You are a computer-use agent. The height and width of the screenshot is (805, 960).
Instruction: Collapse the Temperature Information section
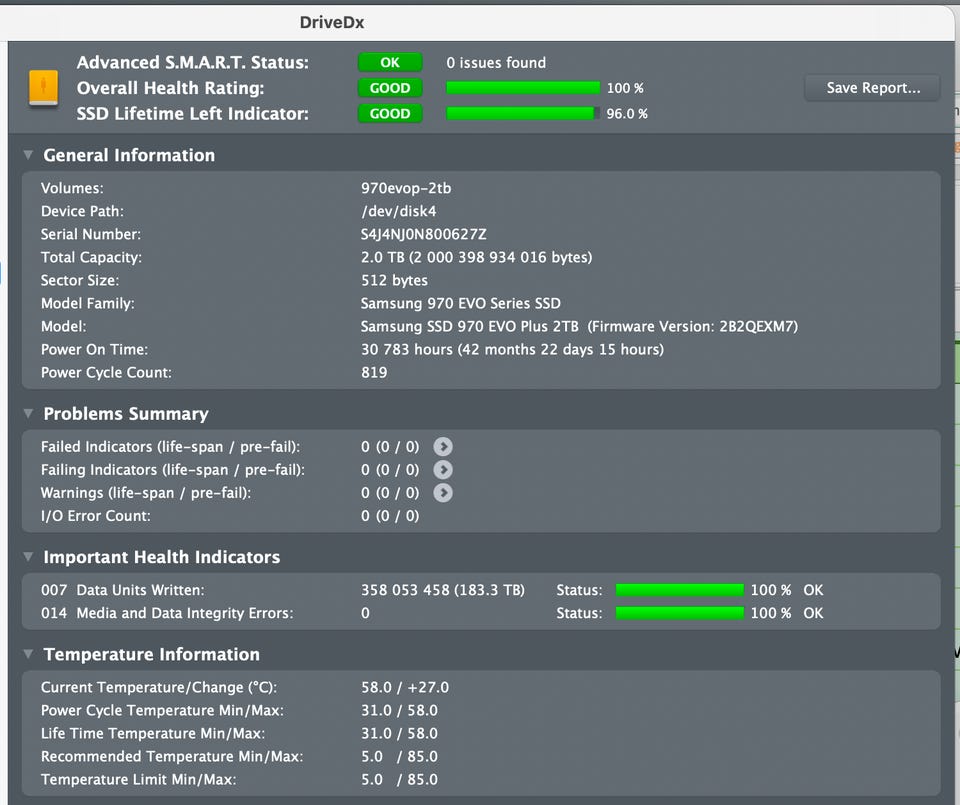[28, 654]
